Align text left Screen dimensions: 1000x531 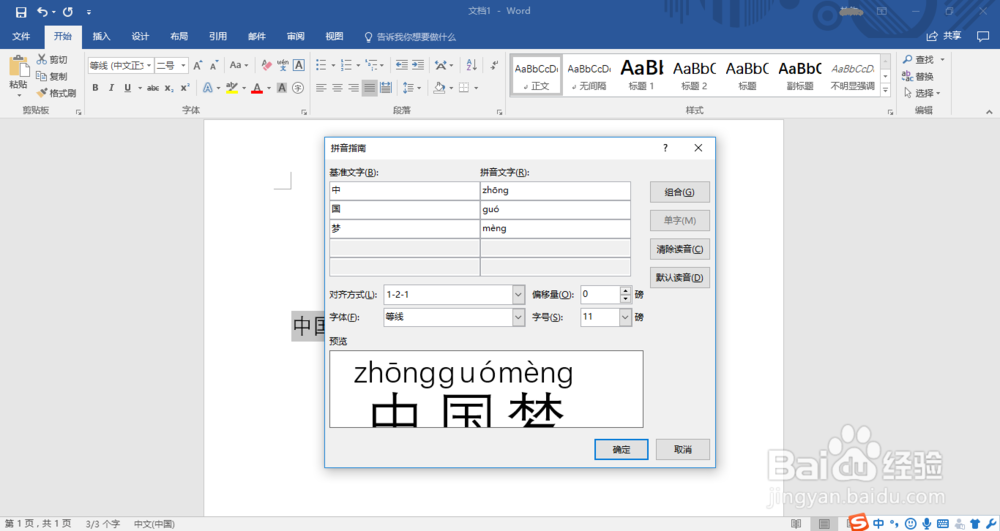tap(321, 88)
